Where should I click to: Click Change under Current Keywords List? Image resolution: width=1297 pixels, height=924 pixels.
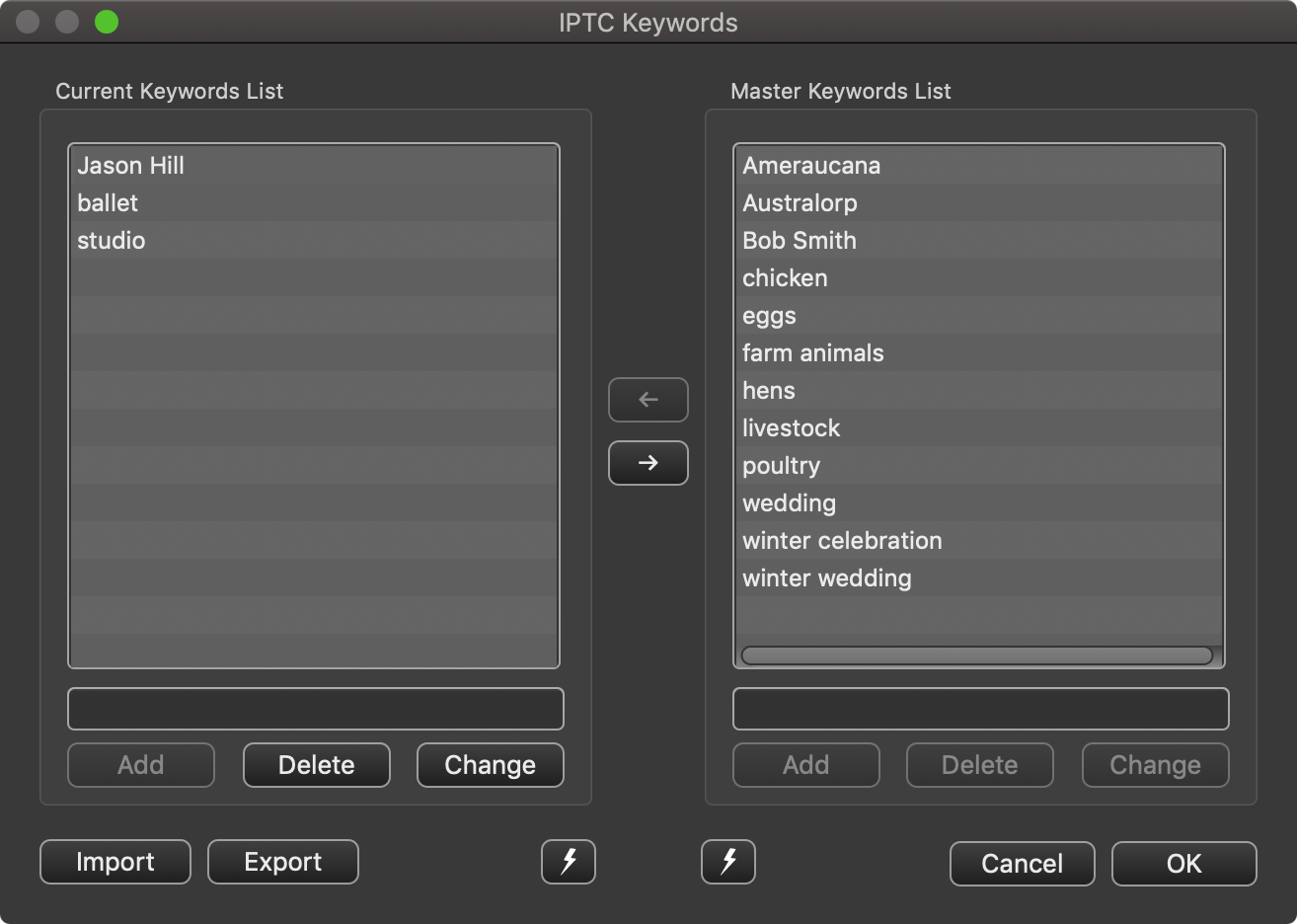tap(491, 765)
